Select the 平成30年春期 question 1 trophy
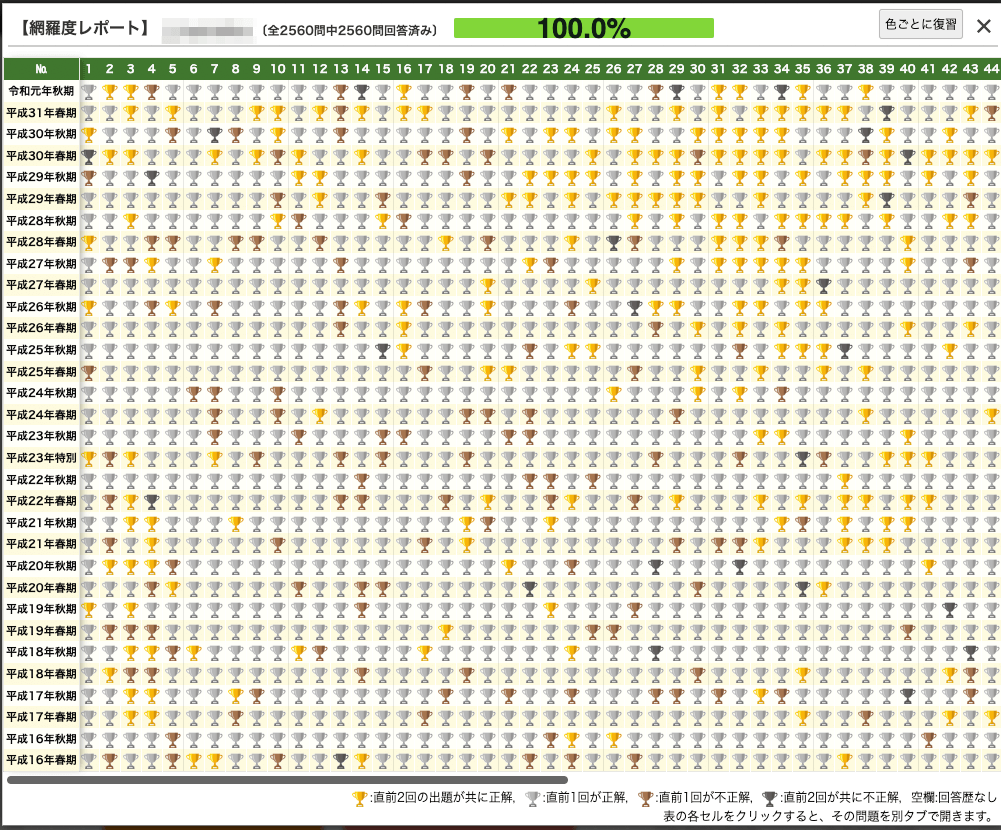This screenshot has height=830, width=1001. [x=88, y=156]
